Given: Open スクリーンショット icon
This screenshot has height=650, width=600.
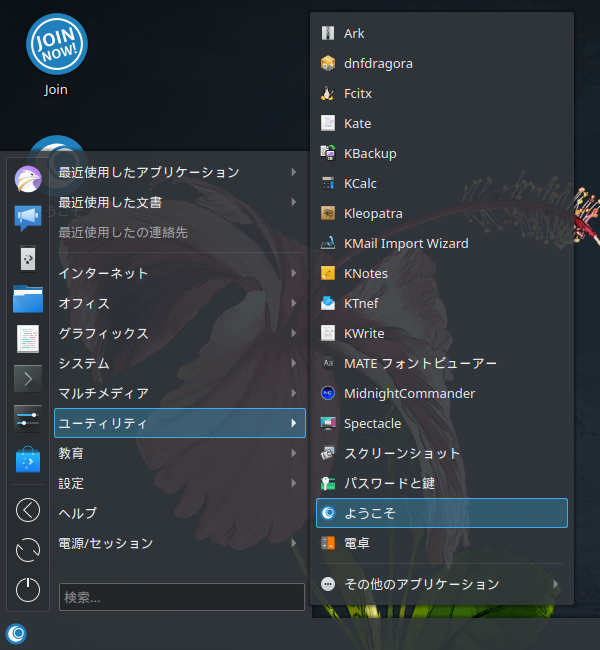Looking at the screenshot, I should click(x=328, y=453).
